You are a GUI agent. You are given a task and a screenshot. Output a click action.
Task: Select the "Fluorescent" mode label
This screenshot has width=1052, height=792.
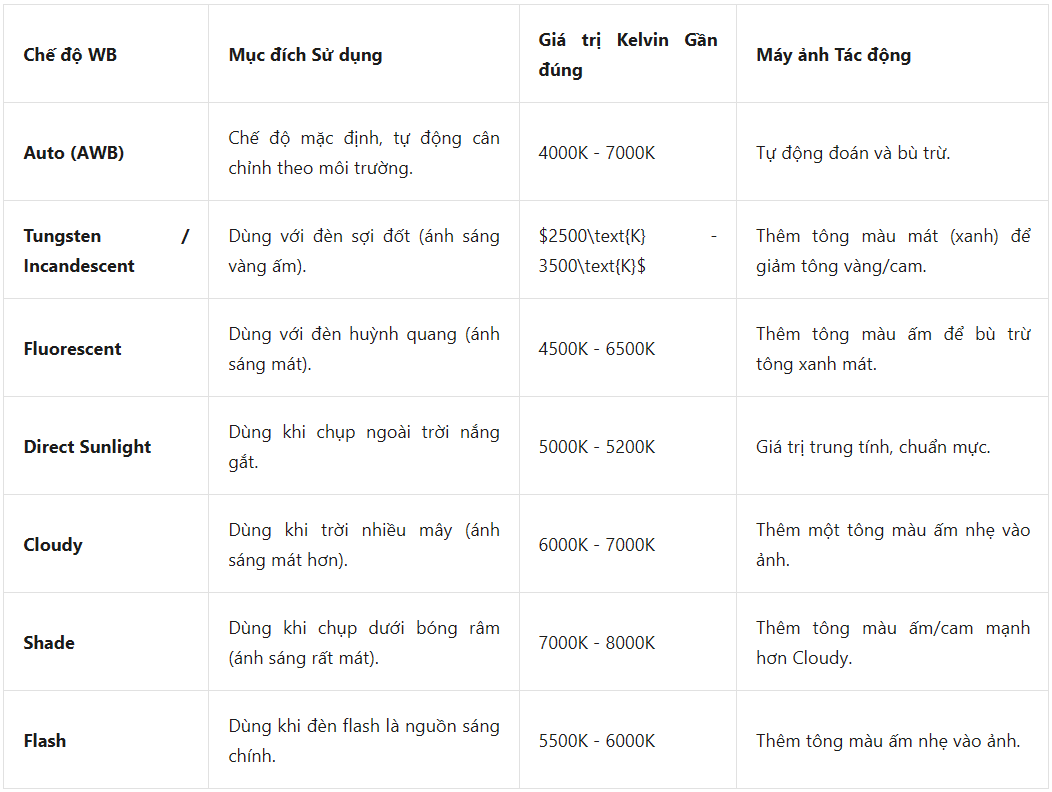[x=73, y=349]
